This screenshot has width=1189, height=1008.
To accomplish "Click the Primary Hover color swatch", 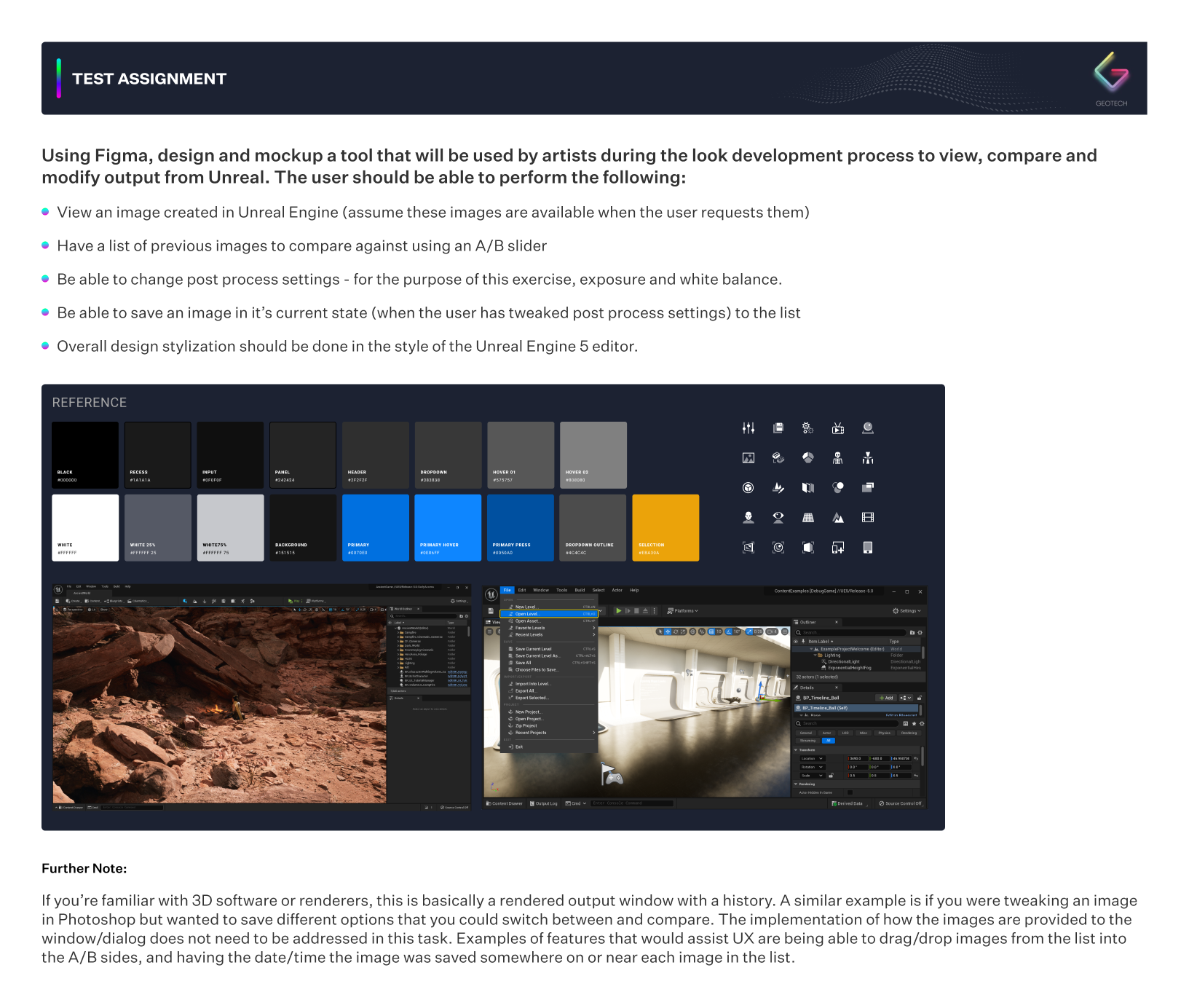I will [x=448, y=528].
